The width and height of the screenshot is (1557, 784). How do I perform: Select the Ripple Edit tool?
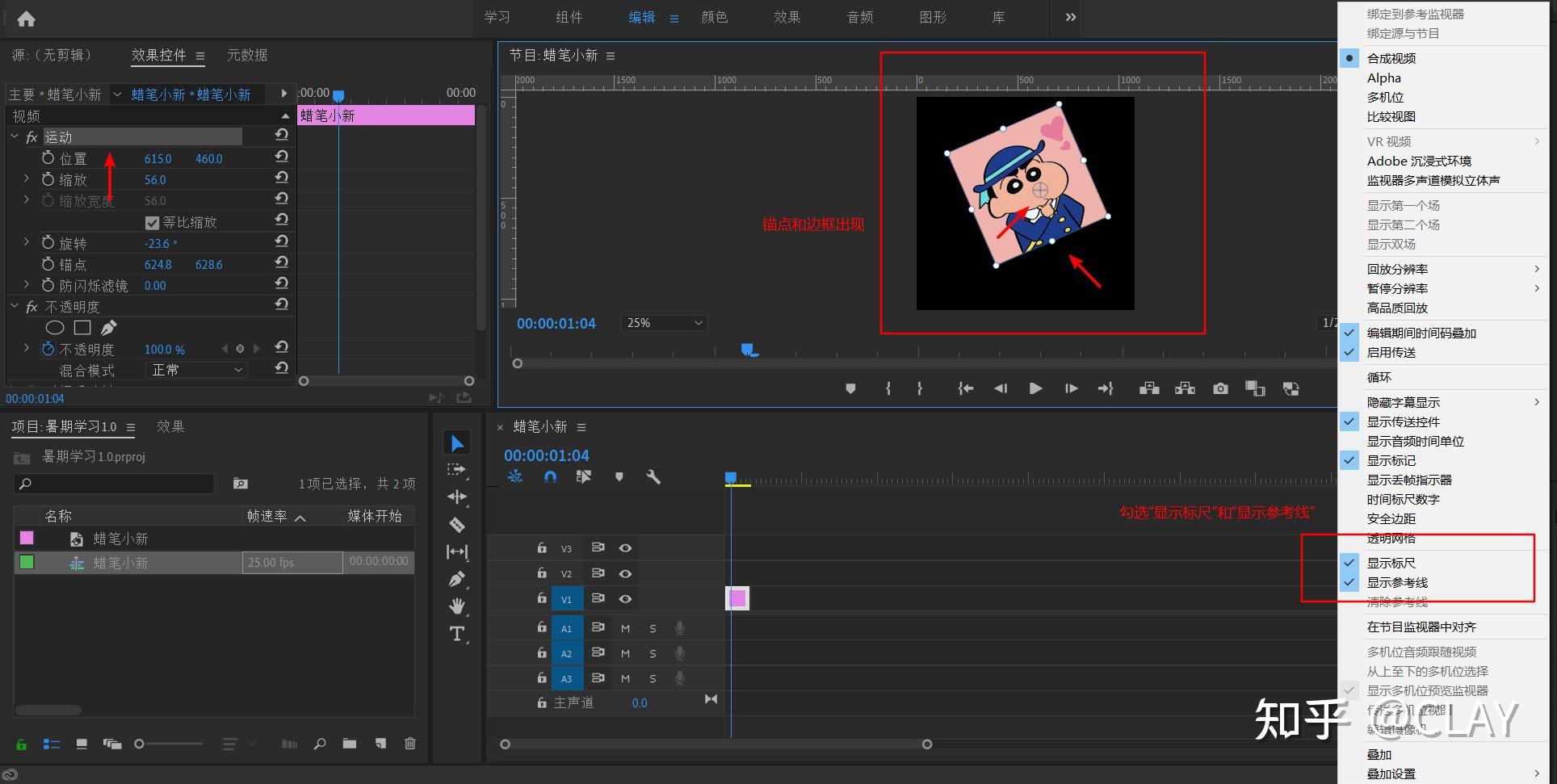coord(457,497)
